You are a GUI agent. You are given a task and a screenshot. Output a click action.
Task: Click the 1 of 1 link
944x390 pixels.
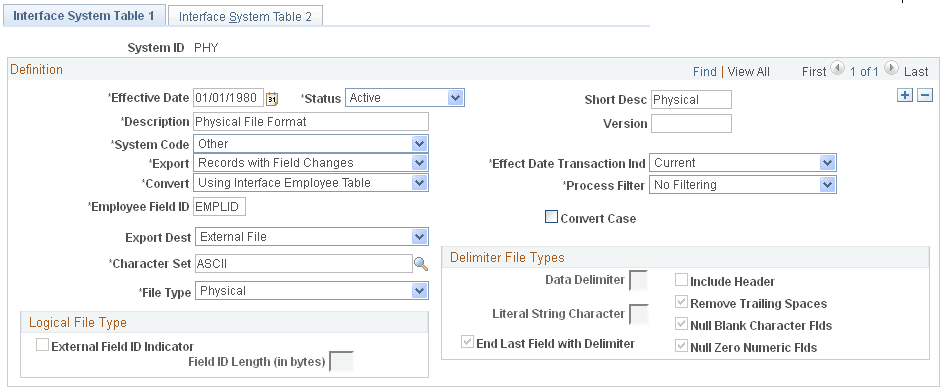pyautogui.click(x=864, y=72)
